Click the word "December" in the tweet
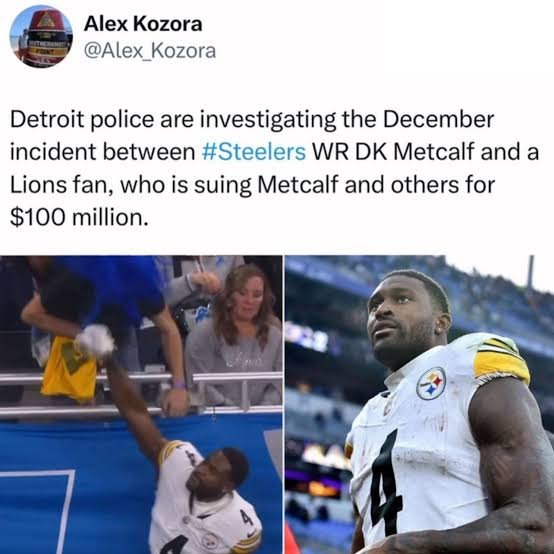 tap(438, 119)
